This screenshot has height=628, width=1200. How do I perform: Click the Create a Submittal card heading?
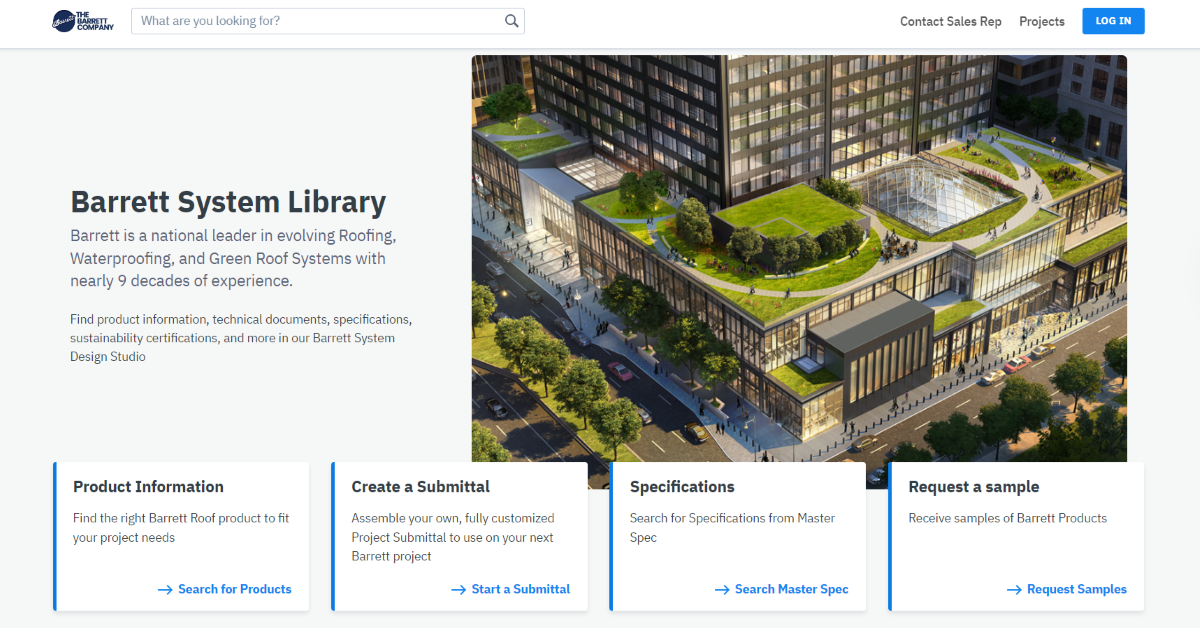coord(420,487)
